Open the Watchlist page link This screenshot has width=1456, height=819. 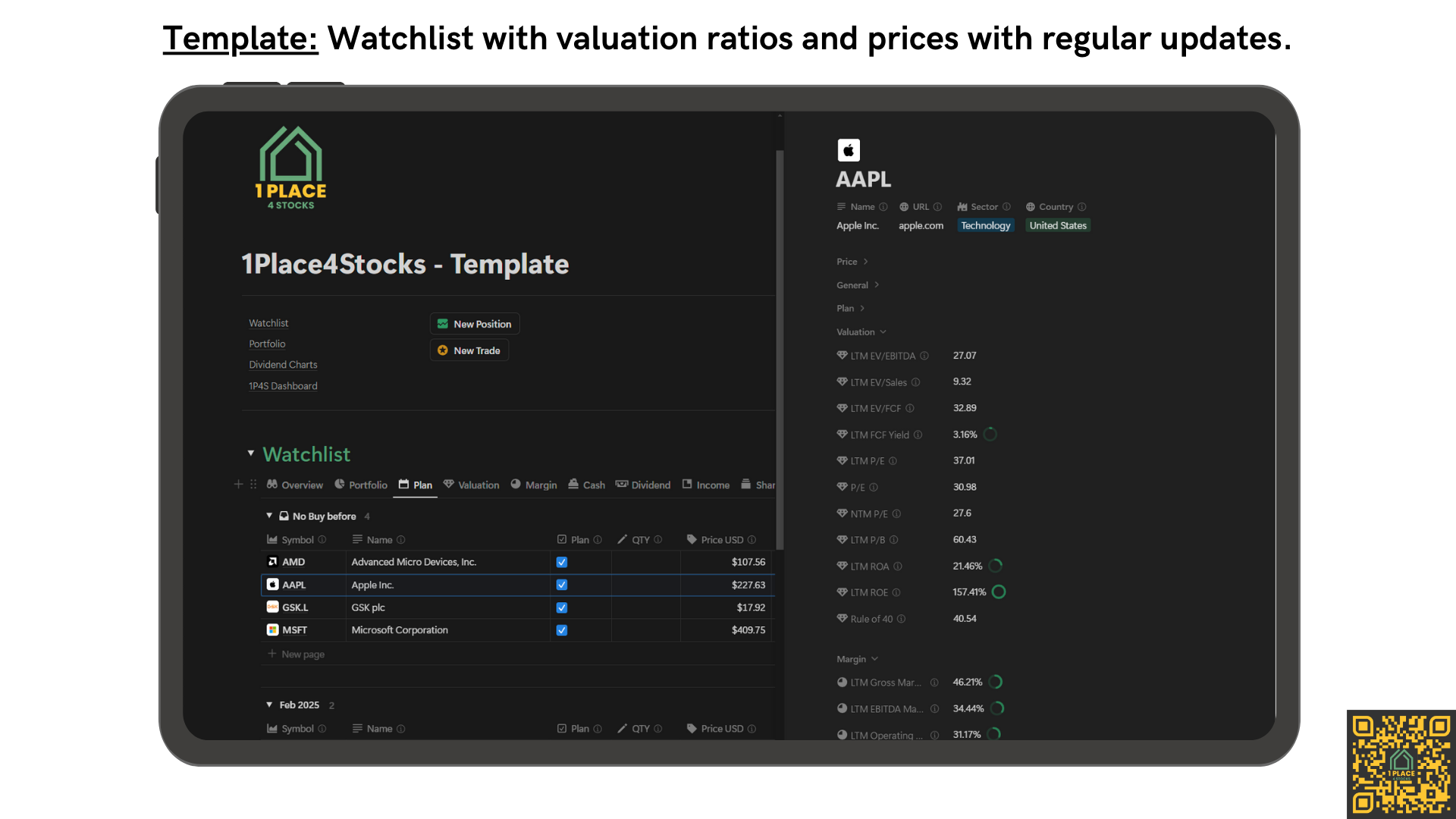268,323
